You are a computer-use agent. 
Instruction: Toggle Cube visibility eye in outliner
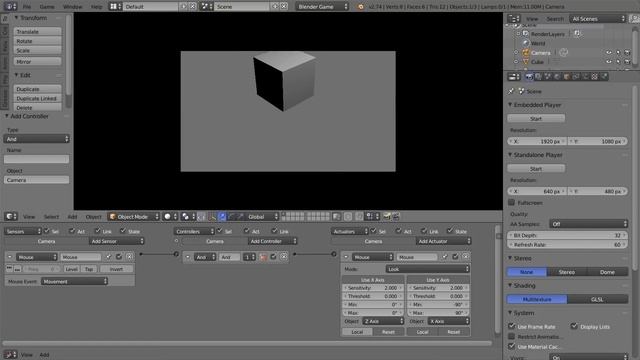609,62
